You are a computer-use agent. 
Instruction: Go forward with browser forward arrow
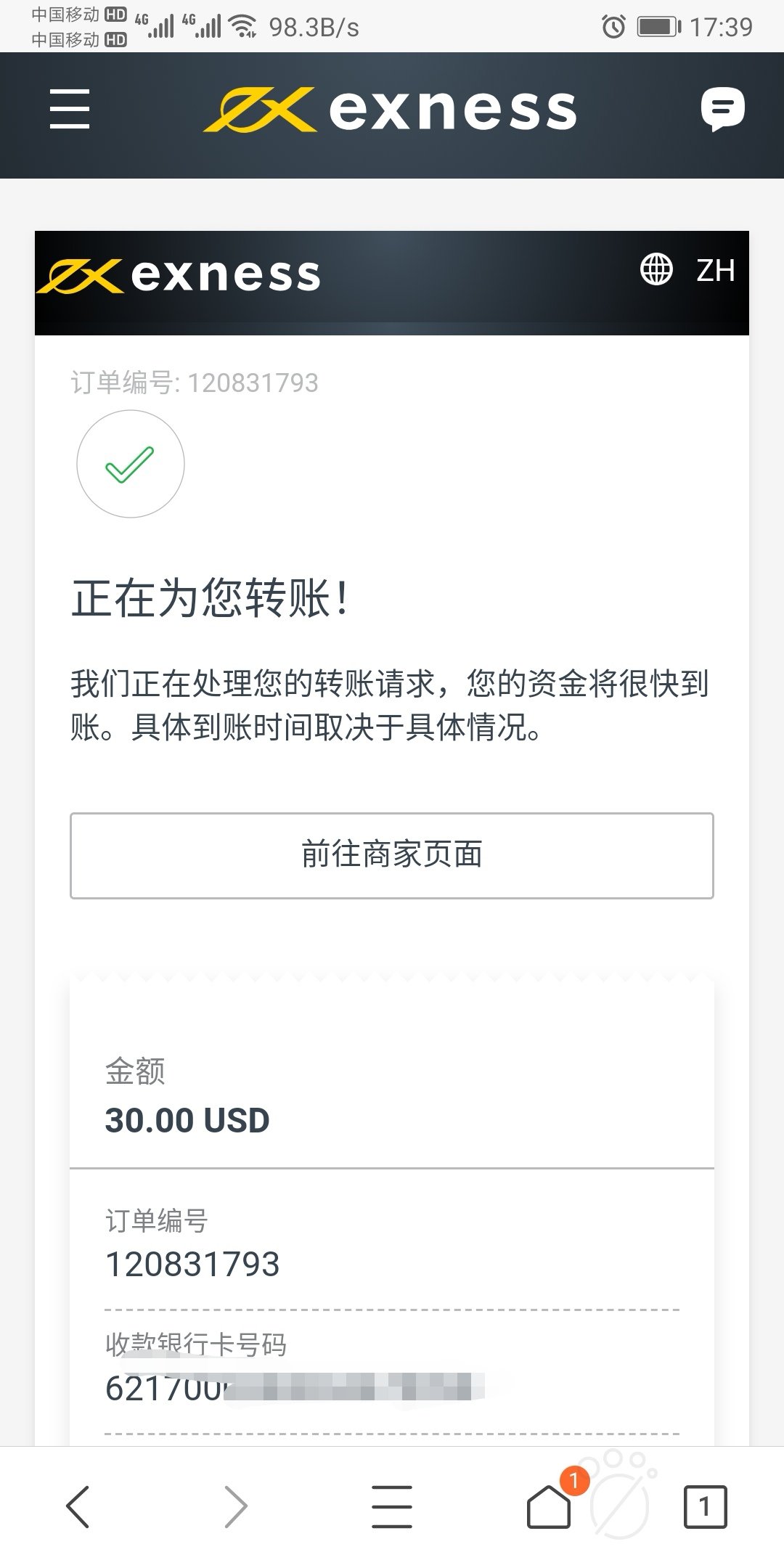click(236, 1507)
